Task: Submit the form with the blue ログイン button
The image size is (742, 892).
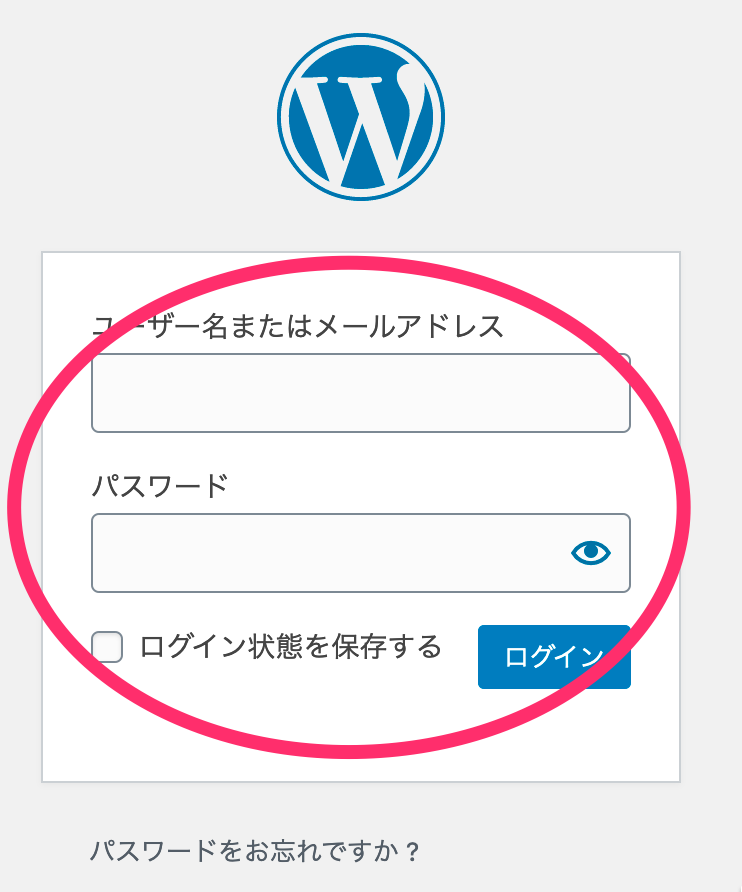Action: point(554,657)
